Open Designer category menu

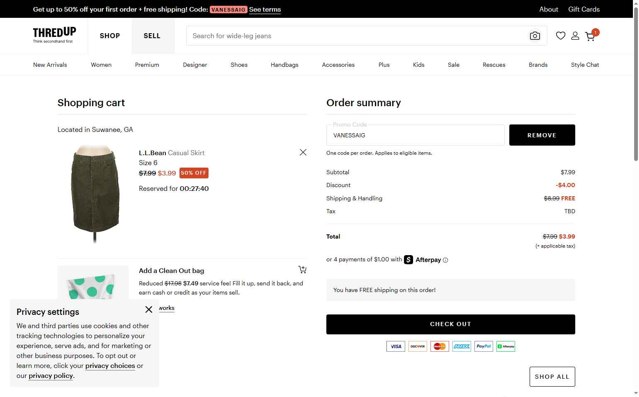[x=195, y=65]
